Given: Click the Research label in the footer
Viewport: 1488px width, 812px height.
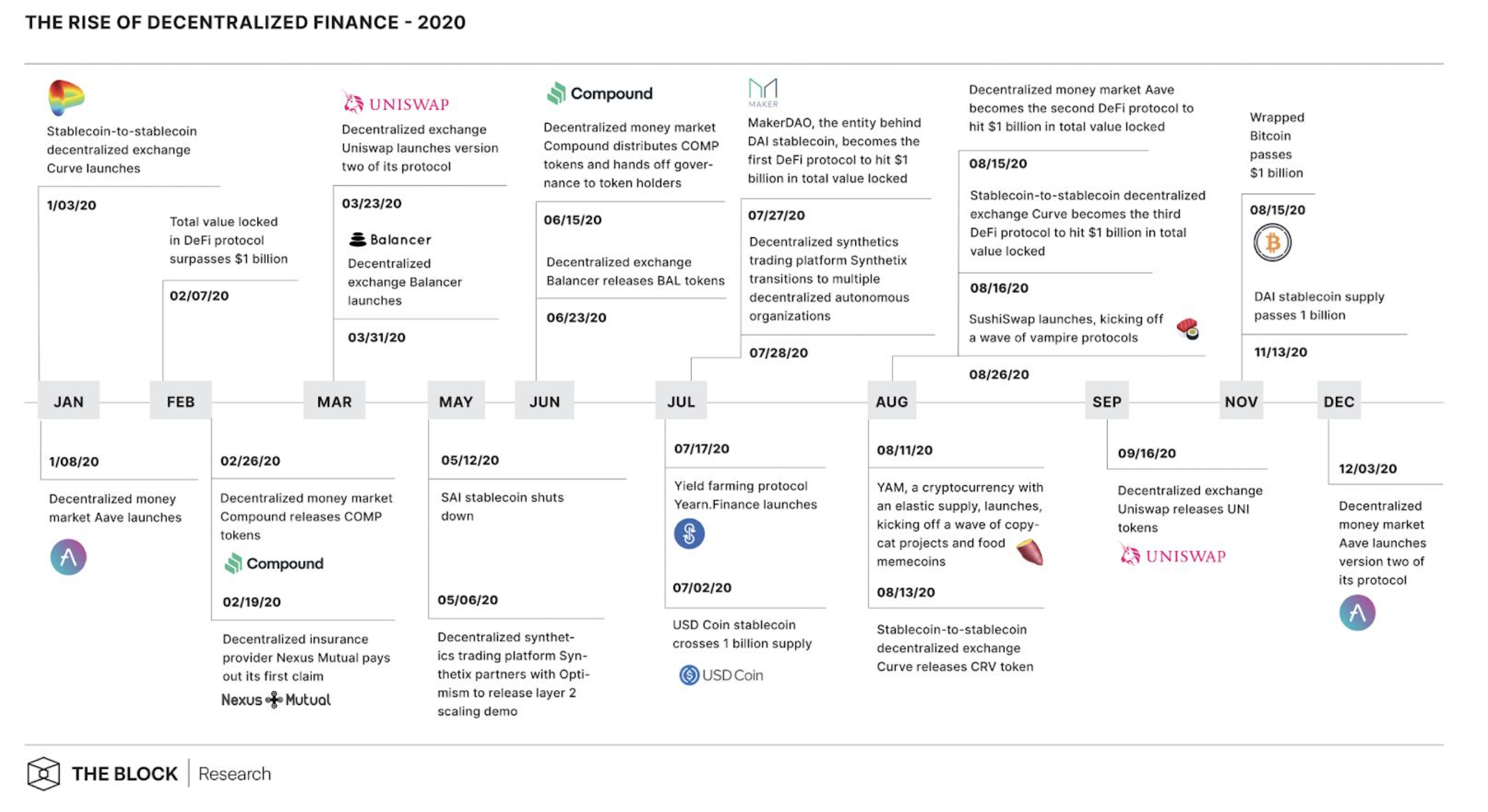Looking at the screenshot, I should pyautogui.click(x=234, y=774).
